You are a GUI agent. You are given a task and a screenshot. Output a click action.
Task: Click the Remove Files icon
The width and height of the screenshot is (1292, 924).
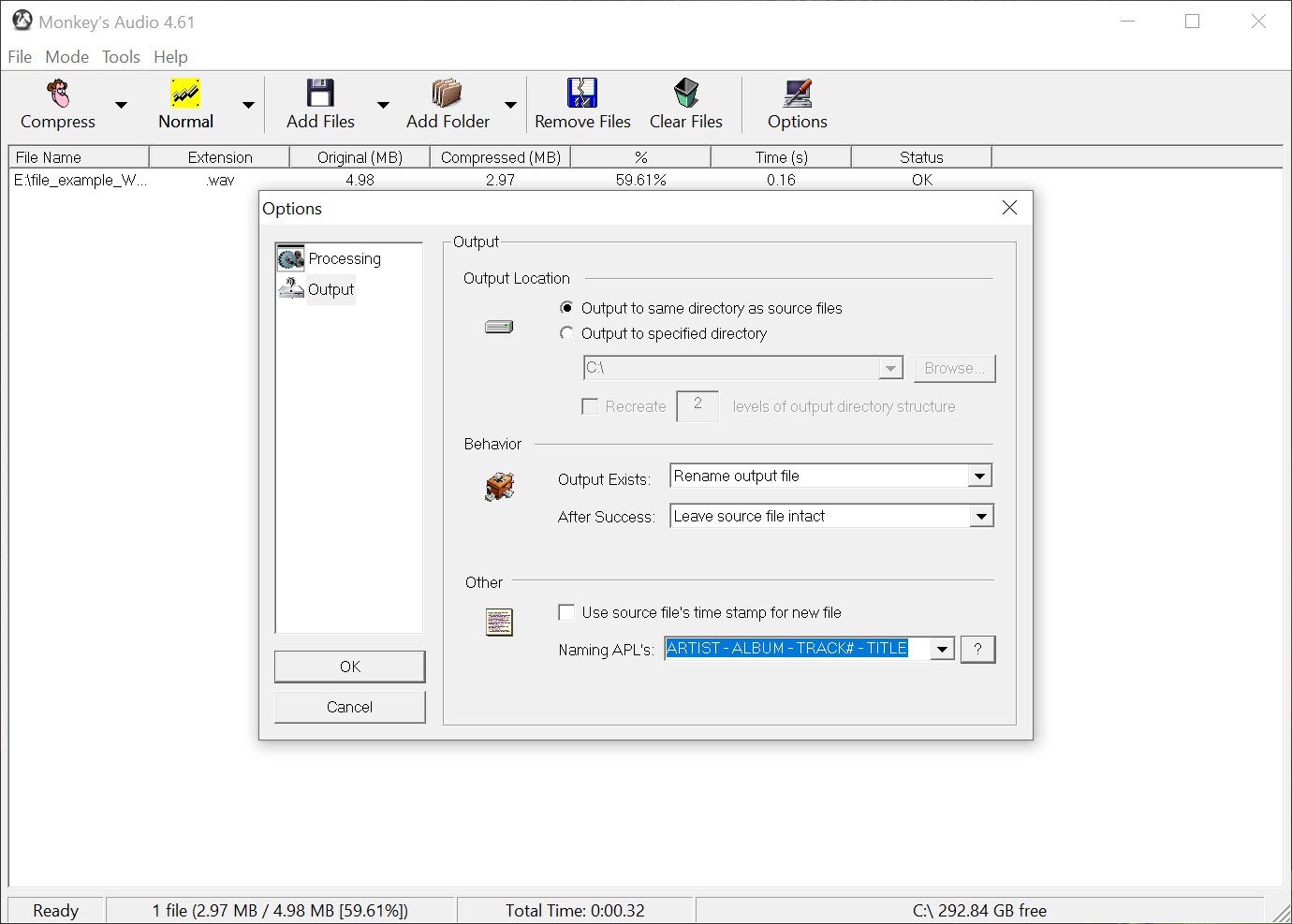tap(582, 94)
